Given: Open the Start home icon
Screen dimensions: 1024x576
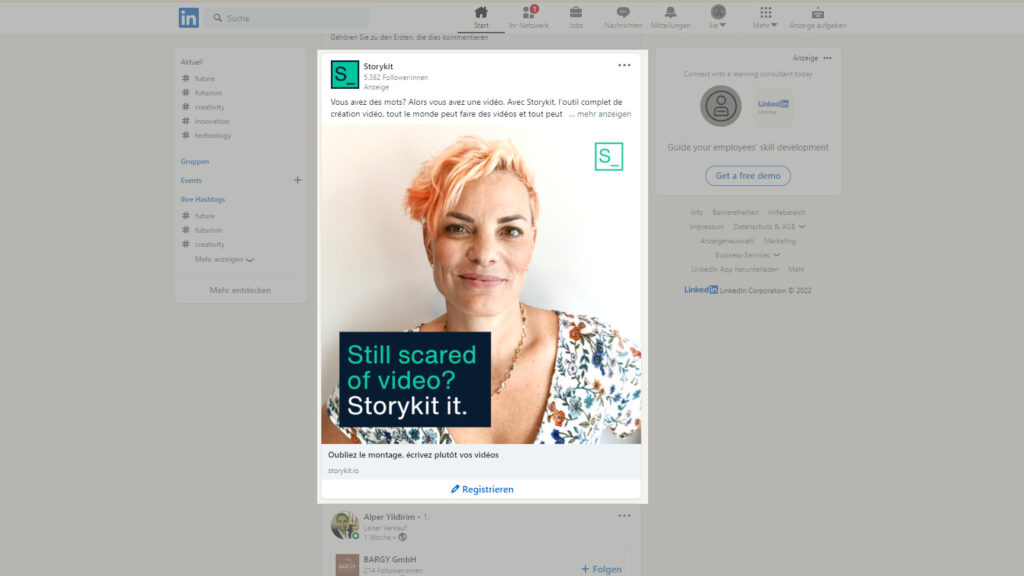Looking at the screenshot, I should [x=481, y=13].
